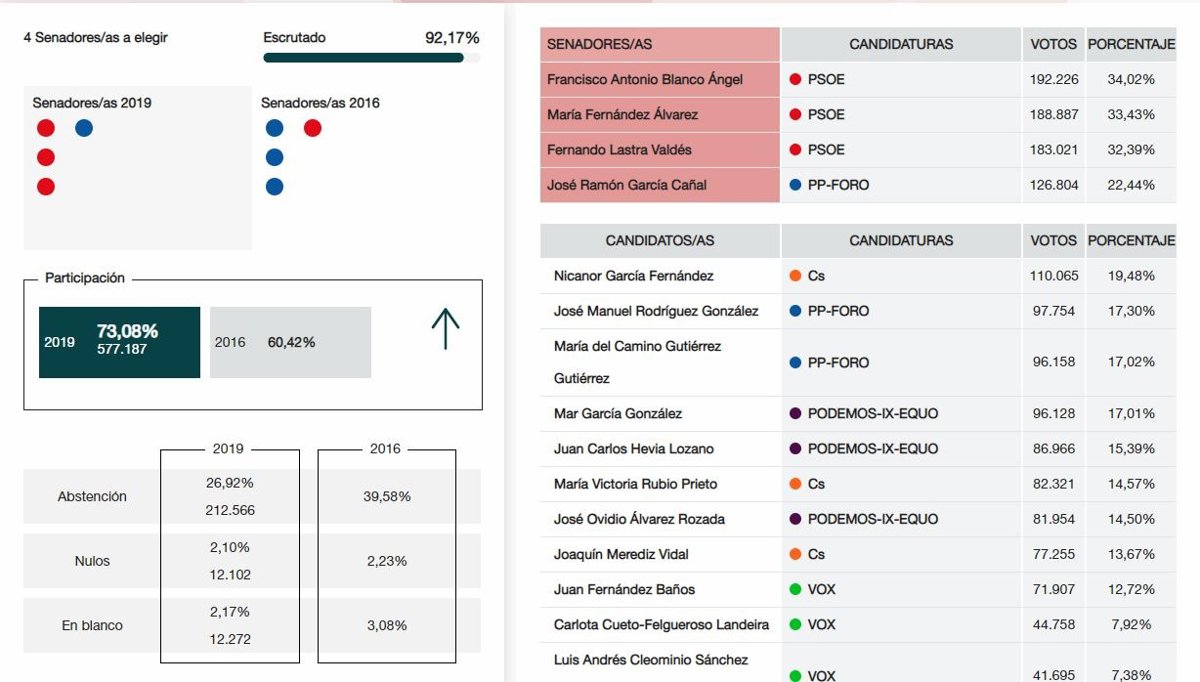
Task: Click the CANDIDATOS/AS column header
Action: 660,241
